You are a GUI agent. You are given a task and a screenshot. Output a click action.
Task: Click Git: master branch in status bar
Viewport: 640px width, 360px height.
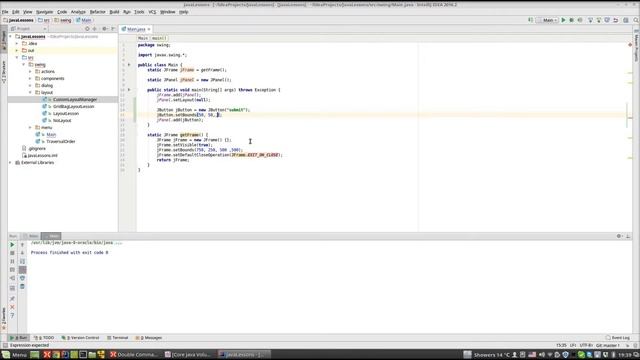pyautogui.click(x=607, y=346)
